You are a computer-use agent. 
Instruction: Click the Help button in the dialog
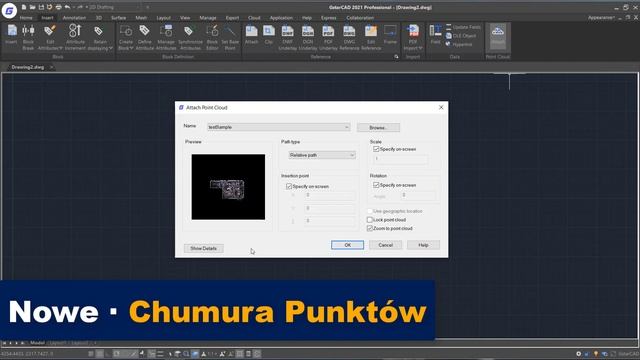(423, 245)
